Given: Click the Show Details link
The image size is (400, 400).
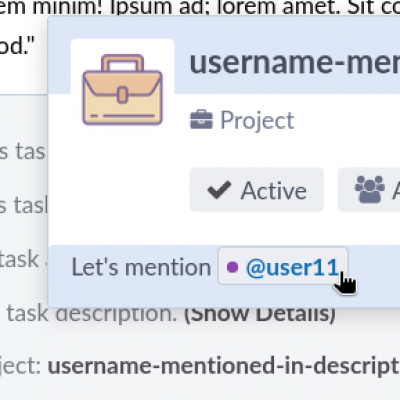Looking at the screenshot, I should (260, 314).
